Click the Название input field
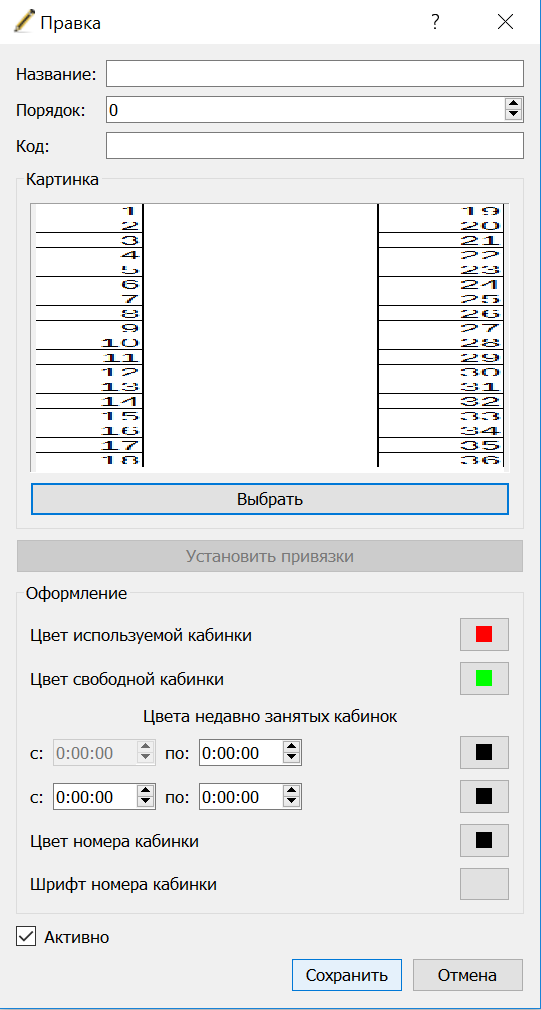The height and width of the screenshot is (1010, 541). (x=315, y=73)
